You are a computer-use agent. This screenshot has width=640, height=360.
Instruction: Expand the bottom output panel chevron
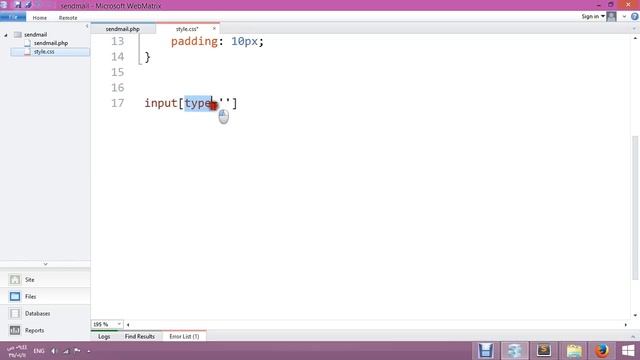click(x=633, y=336)
